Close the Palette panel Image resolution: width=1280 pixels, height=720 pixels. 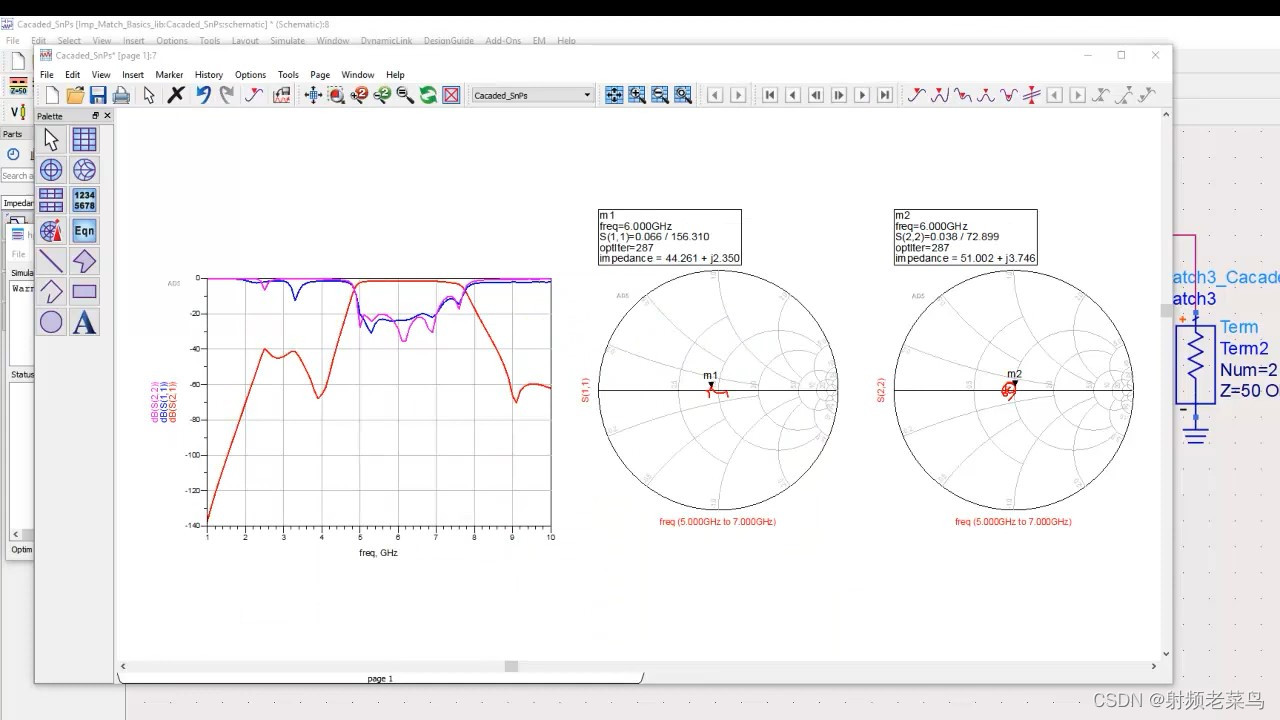pos(108,116)
